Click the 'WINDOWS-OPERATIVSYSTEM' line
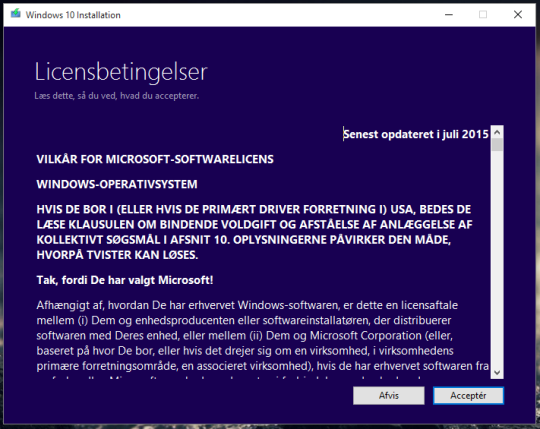Image resolution: width=540 pixels, height=429 pixels. (x=117, y=184)
